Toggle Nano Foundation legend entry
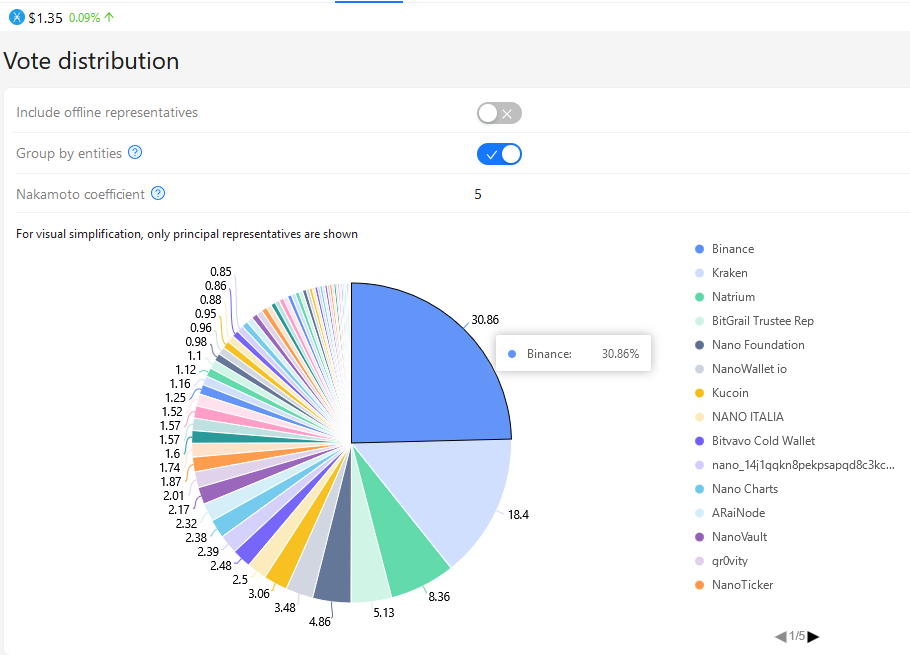 [749, 345]
